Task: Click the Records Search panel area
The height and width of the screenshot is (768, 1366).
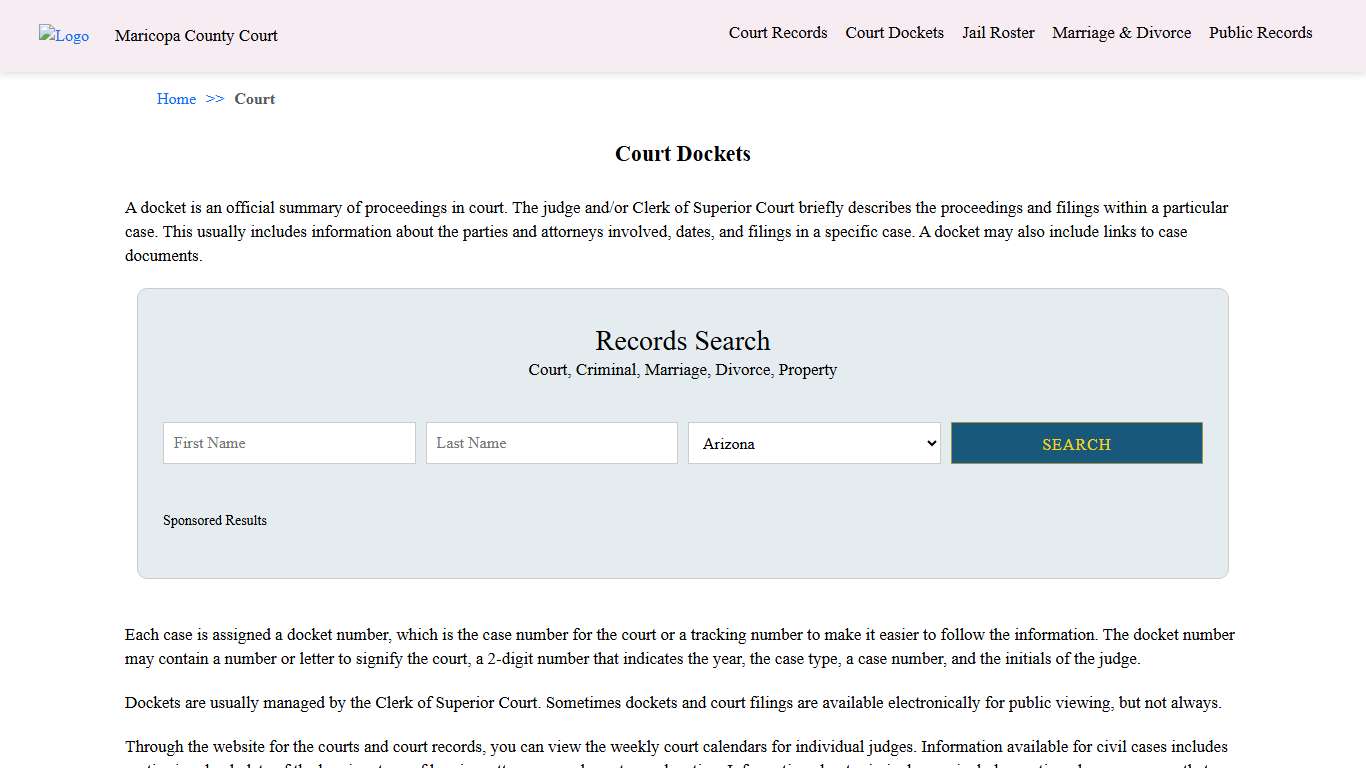Action: pos(682,550)
